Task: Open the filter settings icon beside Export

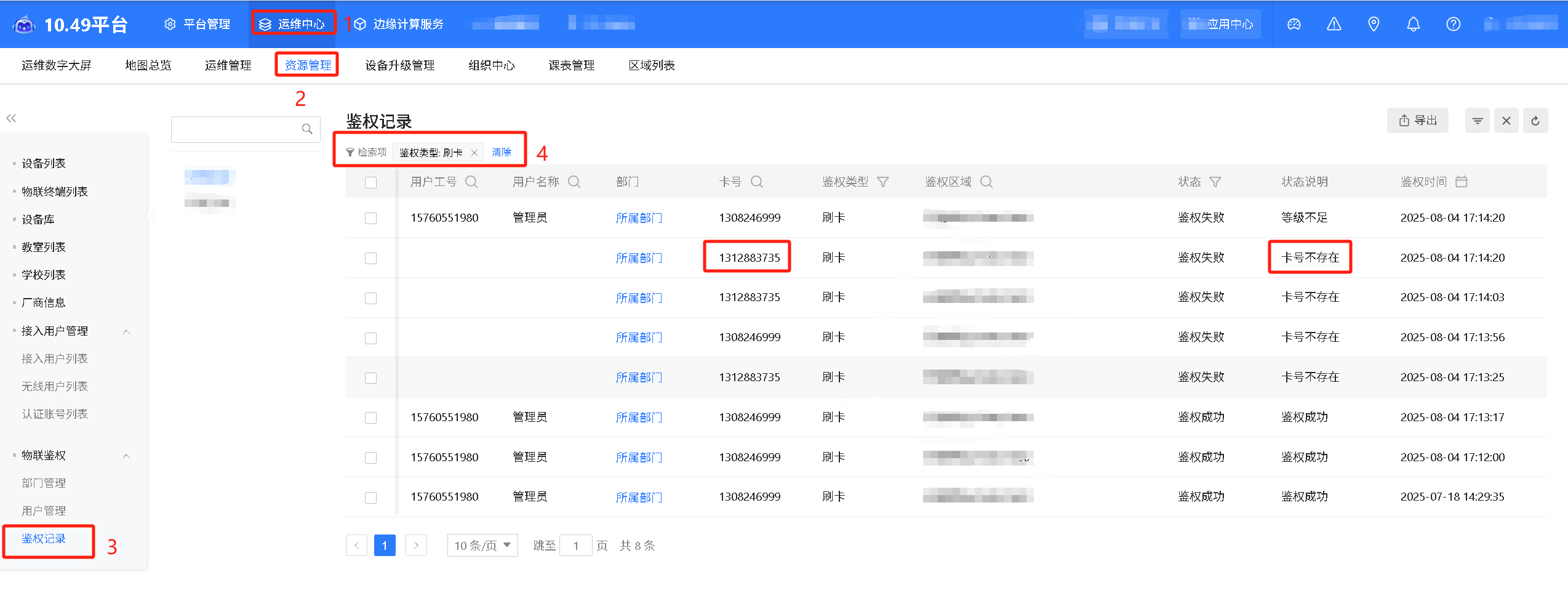Action: click(1477, 121)
